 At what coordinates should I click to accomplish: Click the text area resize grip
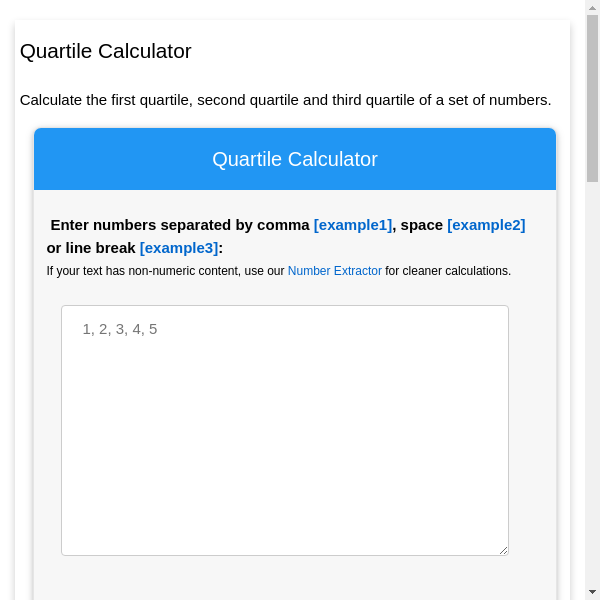click(503, 549)
